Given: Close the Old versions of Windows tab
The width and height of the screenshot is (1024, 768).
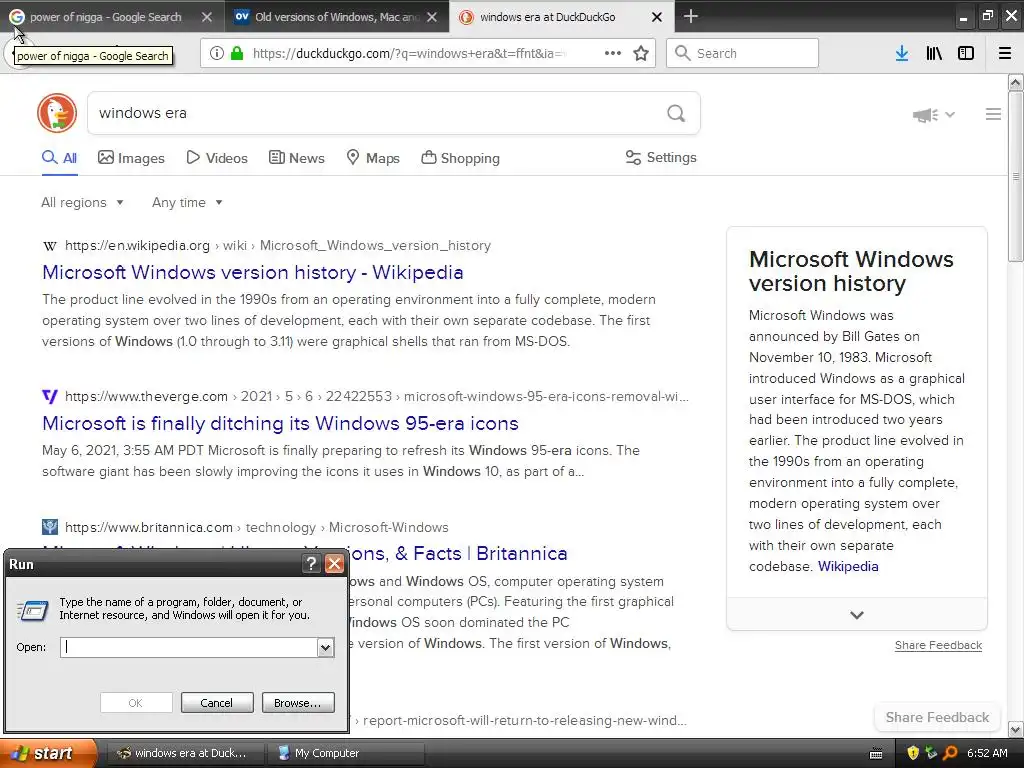Looking at the screenshot, I should point(432,17).
